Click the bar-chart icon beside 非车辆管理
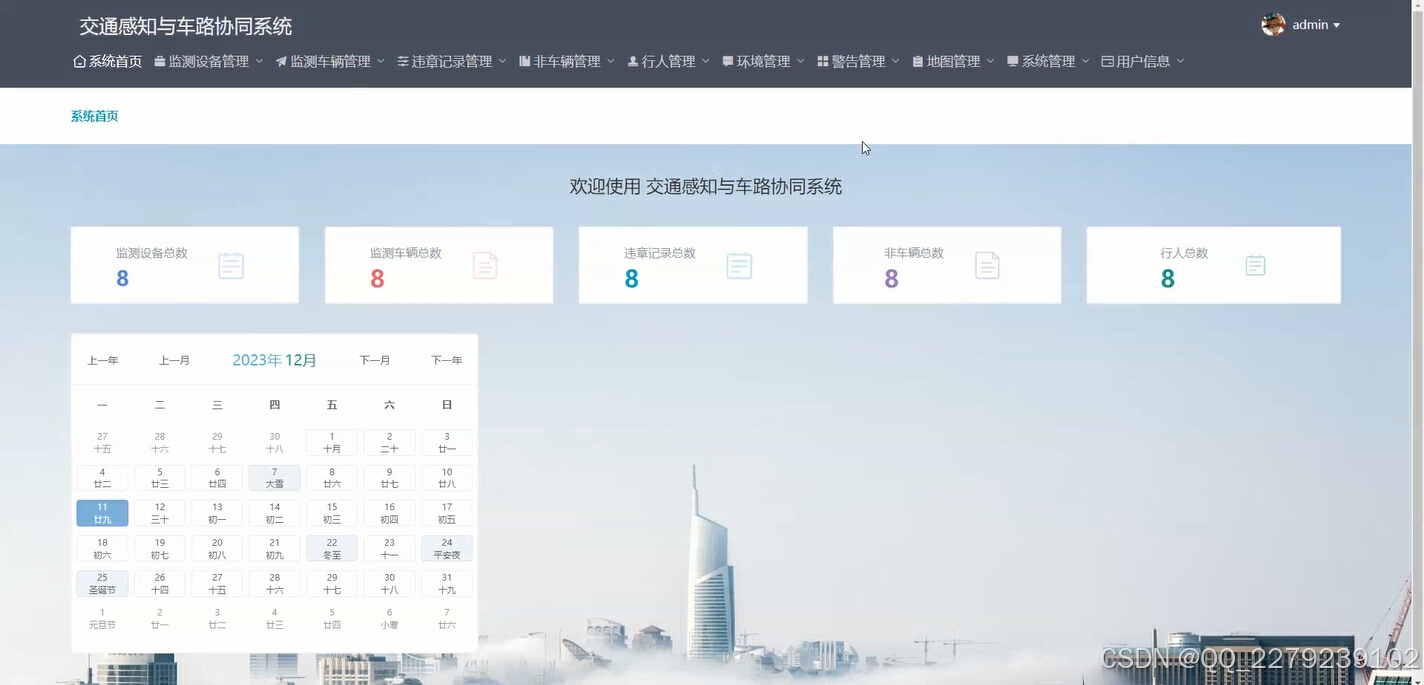Screen dimensions: 1424x685 [523, 61]
